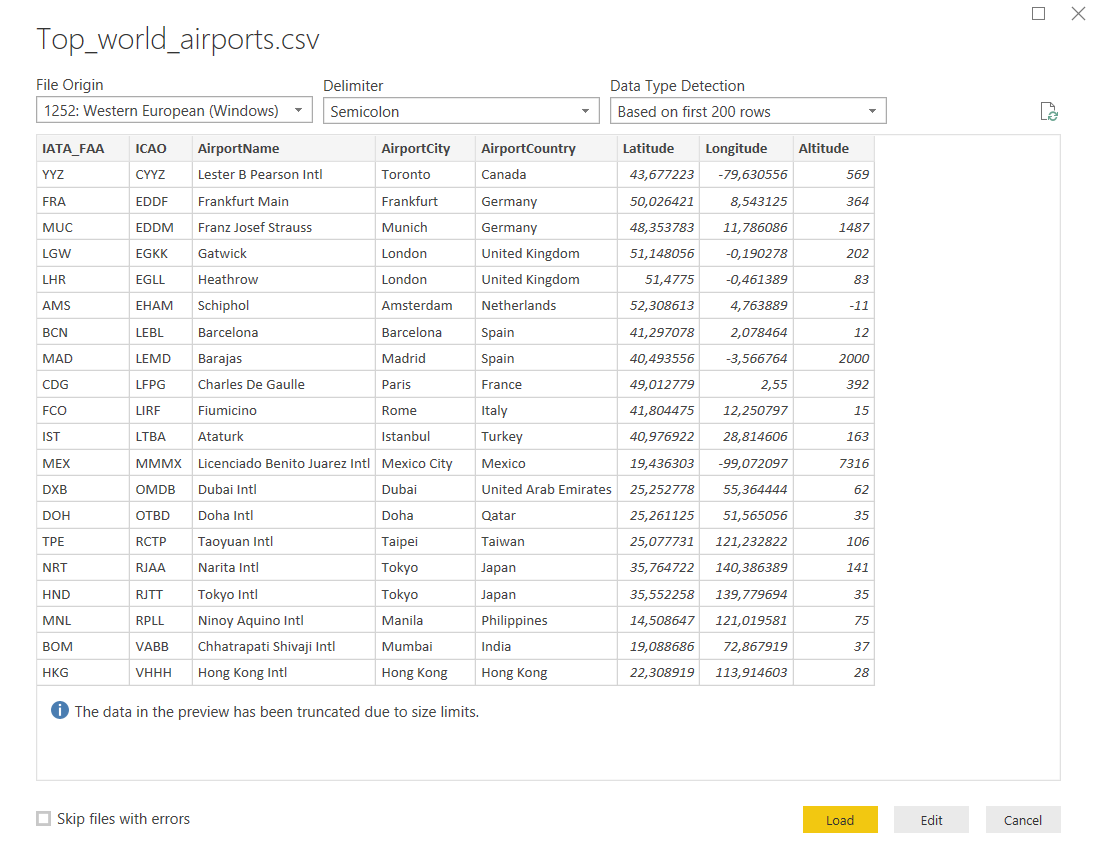Select the Latitude column header
Image resolution: width=1093 pixels, height=866 pixels.
650,148
